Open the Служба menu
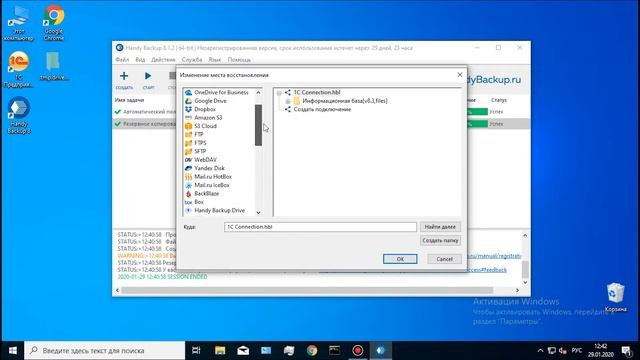 [x=192, y=60]
